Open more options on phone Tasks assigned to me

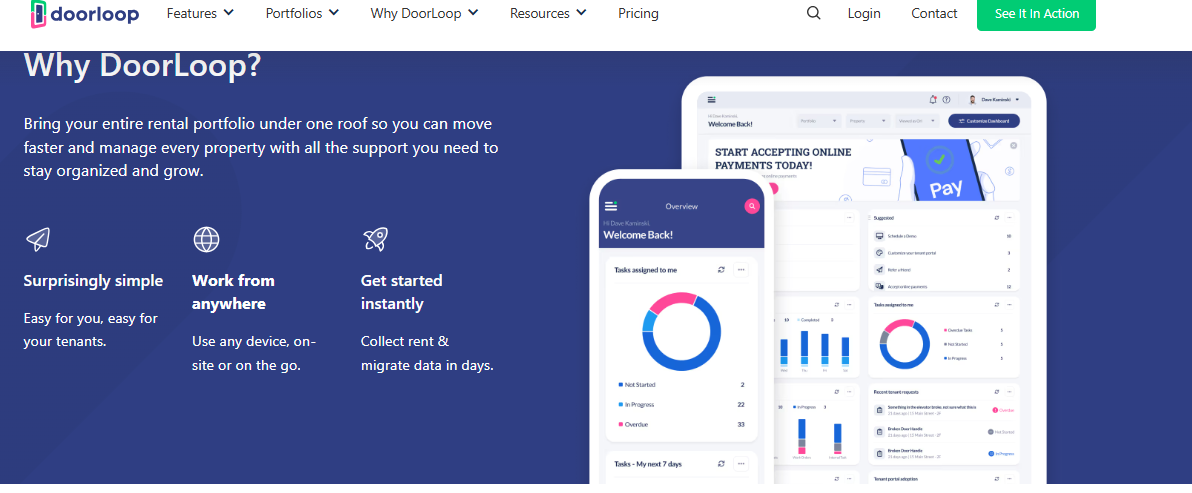click(741, 270)
